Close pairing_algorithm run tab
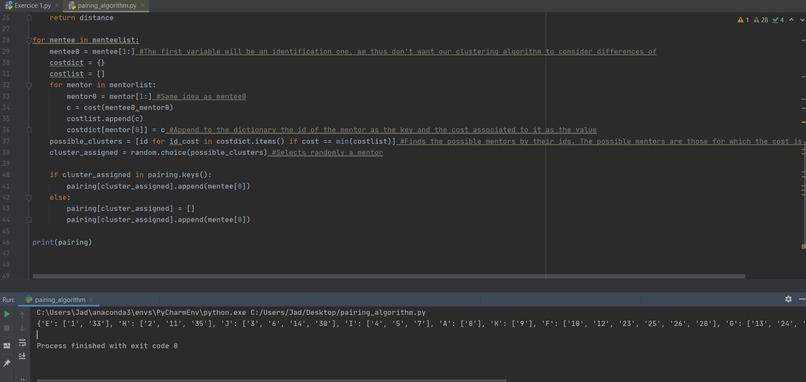Image resolution: width=806 pixels, height=382 pixels. [x=91, y=300]
